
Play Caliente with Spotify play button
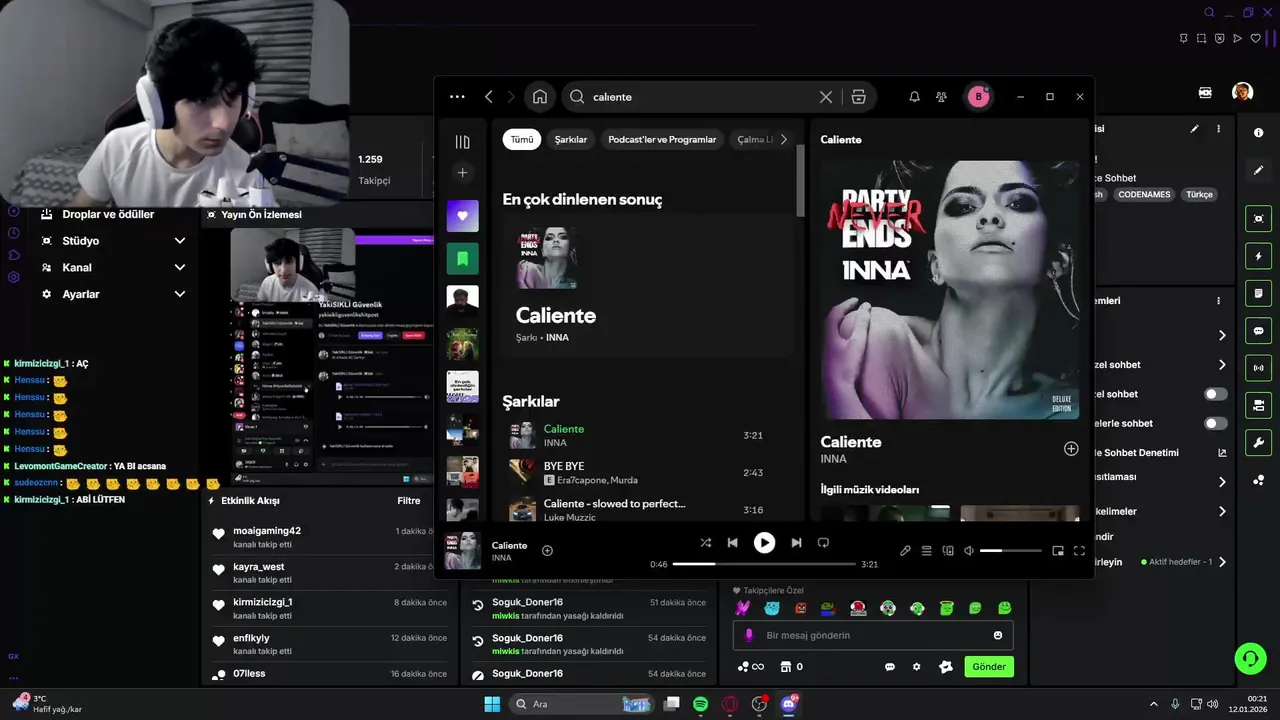pos(764,542)
